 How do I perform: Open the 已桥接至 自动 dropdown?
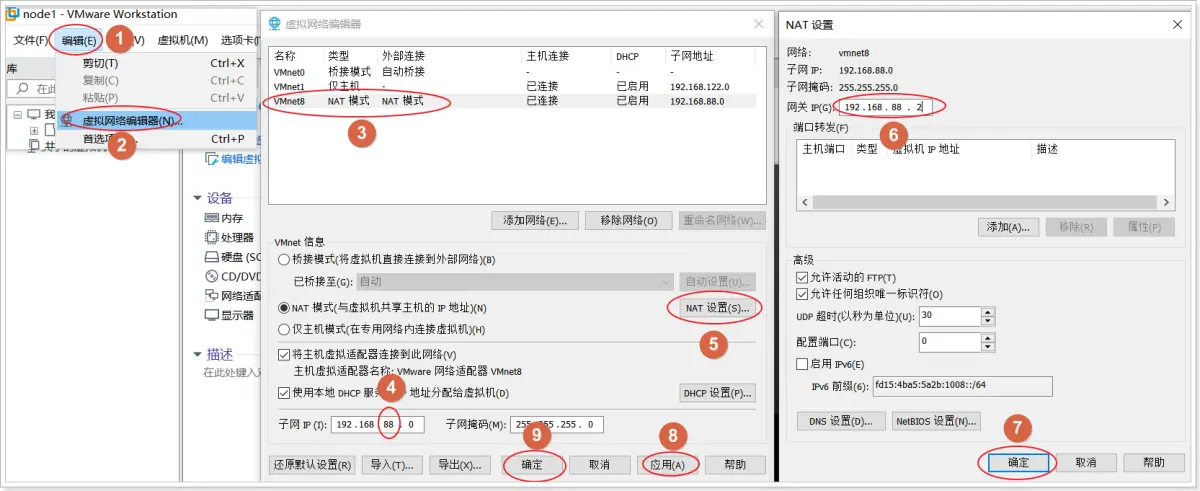click(514, 282)
